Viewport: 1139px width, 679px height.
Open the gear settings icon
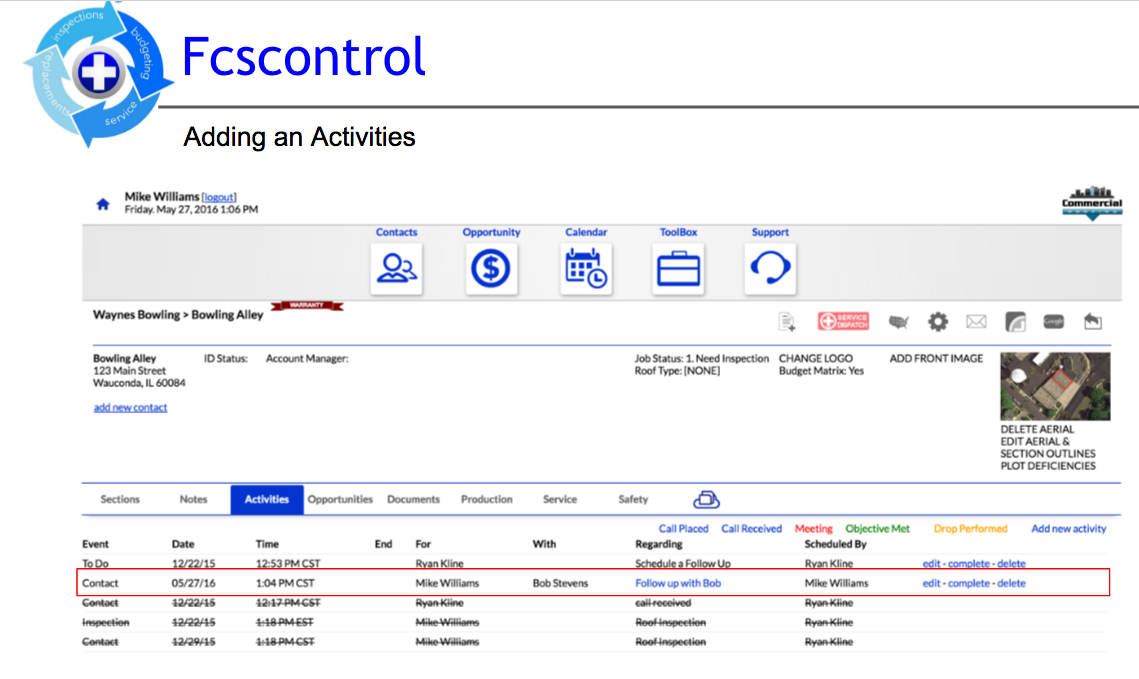[937, 322]
